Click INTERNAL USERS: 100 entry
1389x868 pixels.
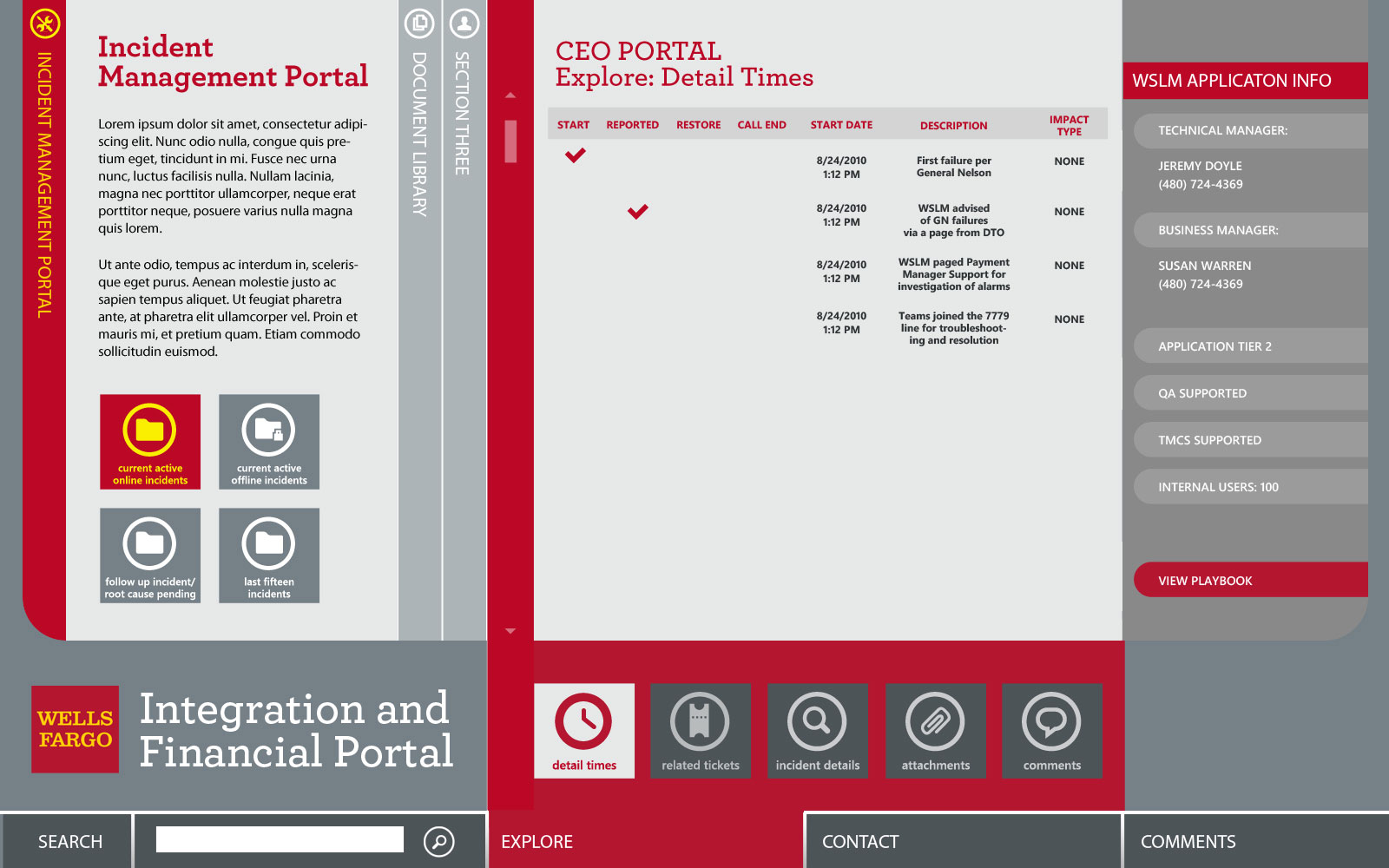click(1251, 486)
